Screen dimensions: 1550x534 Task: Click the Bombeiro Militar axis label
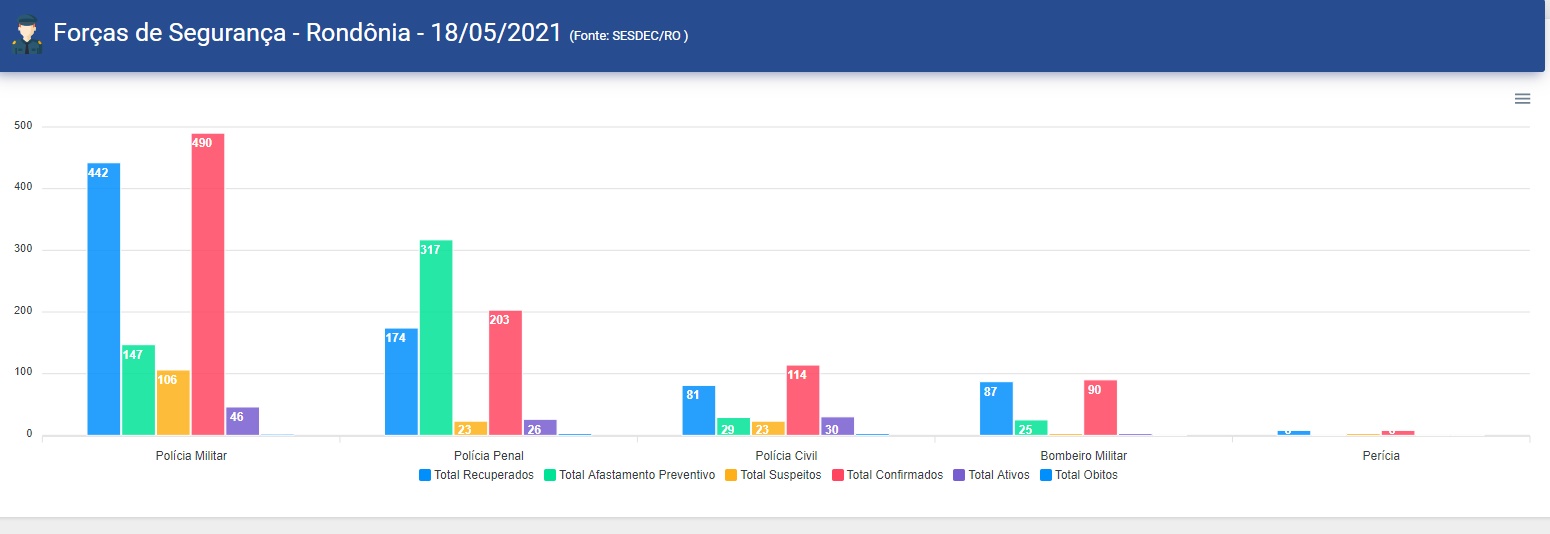click(1083, 456)
